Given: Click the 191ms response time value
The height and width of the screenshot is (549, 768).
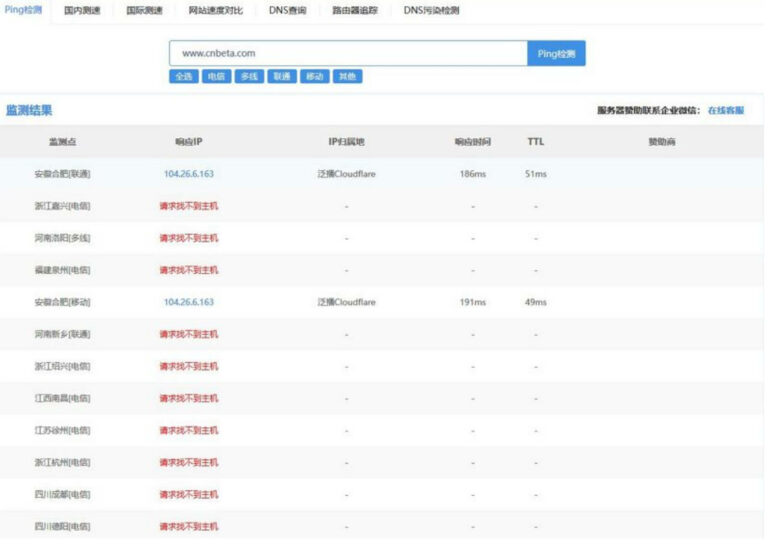Looking at the screenshot, I should tap(473, 302).
